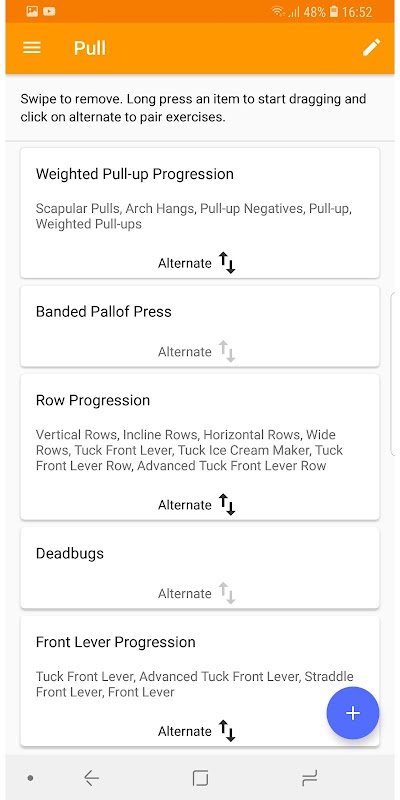The width and height of the screenshot is (400, 800).
Task: Toggle Alternate label on Row Progression
Action: pyautogui.click(x=184, y=505)
